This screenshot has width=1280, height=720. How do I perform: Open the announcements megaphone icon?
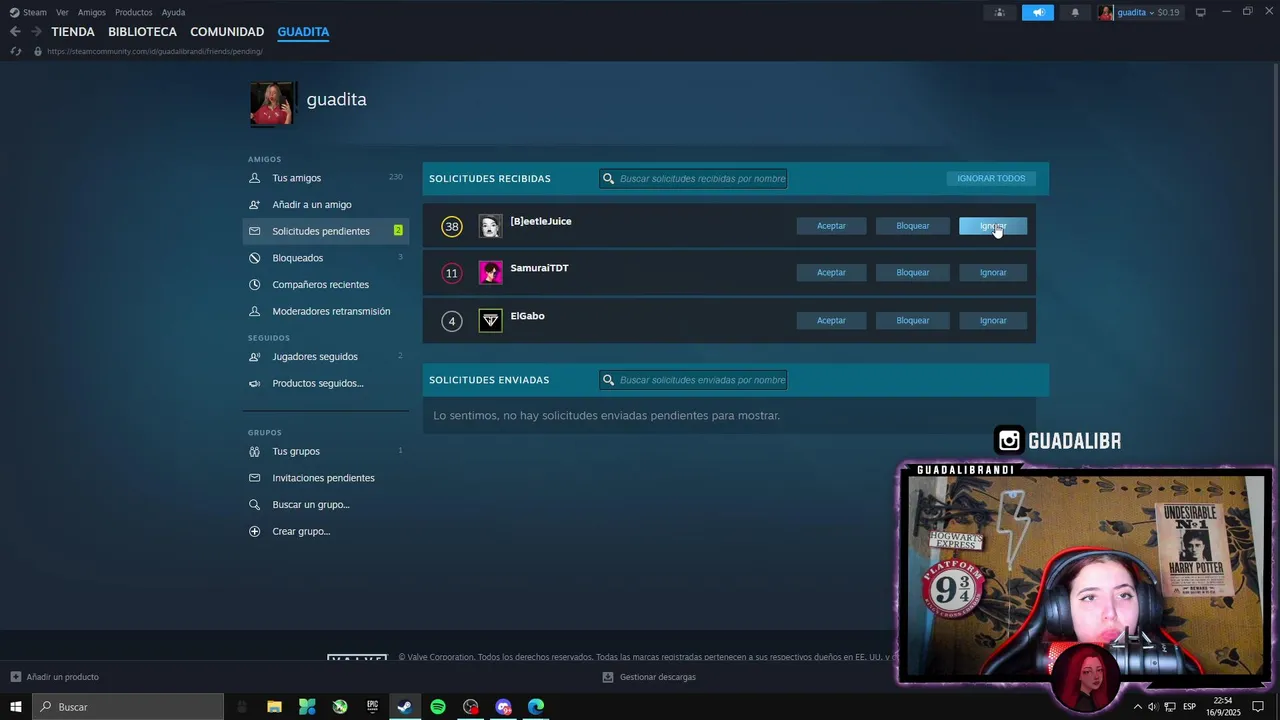1038,12
